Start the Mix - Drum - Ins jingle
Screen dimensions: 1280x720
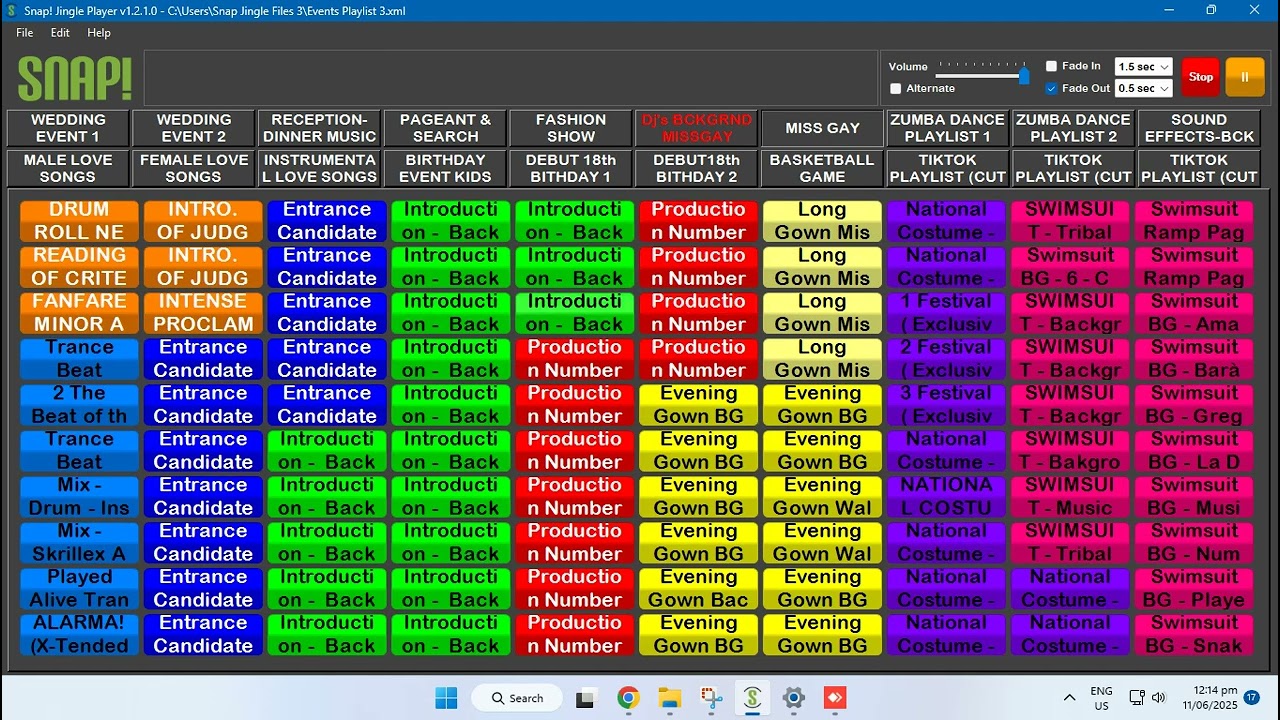(79, 497)
